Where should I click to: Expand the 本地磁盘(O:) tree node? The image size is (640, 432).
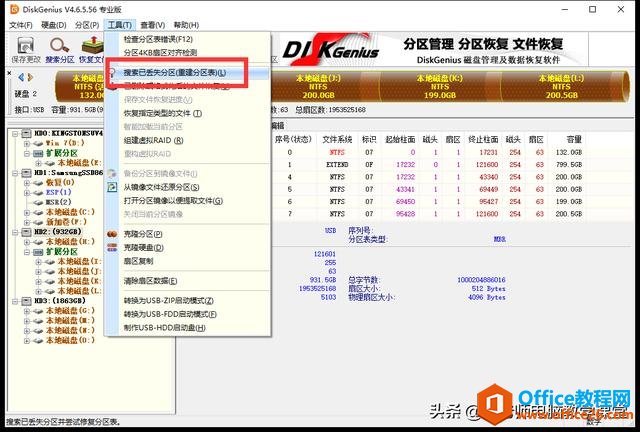[27, 341]
